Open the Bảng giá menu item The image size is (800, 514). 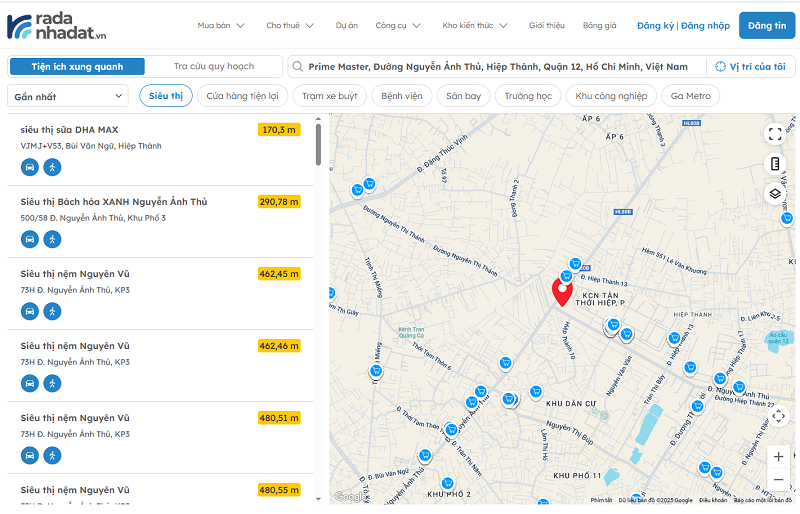tap(599, 26)
